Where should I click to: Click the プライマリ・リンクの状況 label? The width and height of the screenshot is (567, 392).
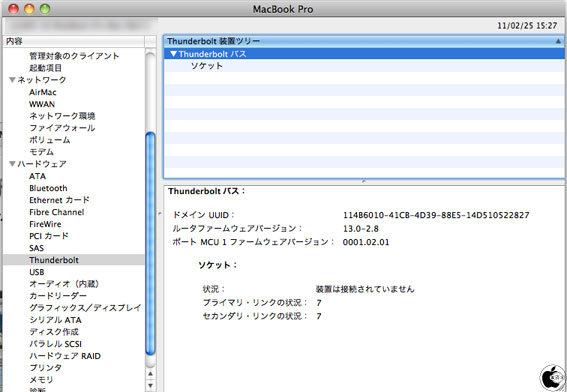click(255, 302)
